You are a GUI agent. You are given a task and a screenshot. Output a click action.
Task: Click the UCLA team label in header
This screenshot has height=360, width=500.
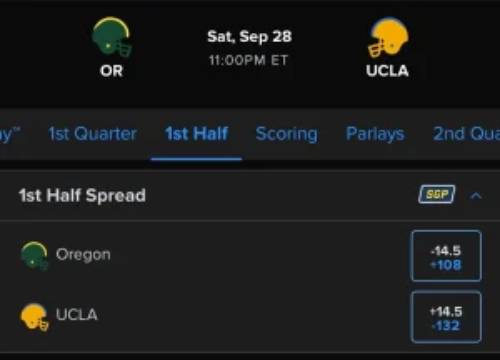(387, 71)
